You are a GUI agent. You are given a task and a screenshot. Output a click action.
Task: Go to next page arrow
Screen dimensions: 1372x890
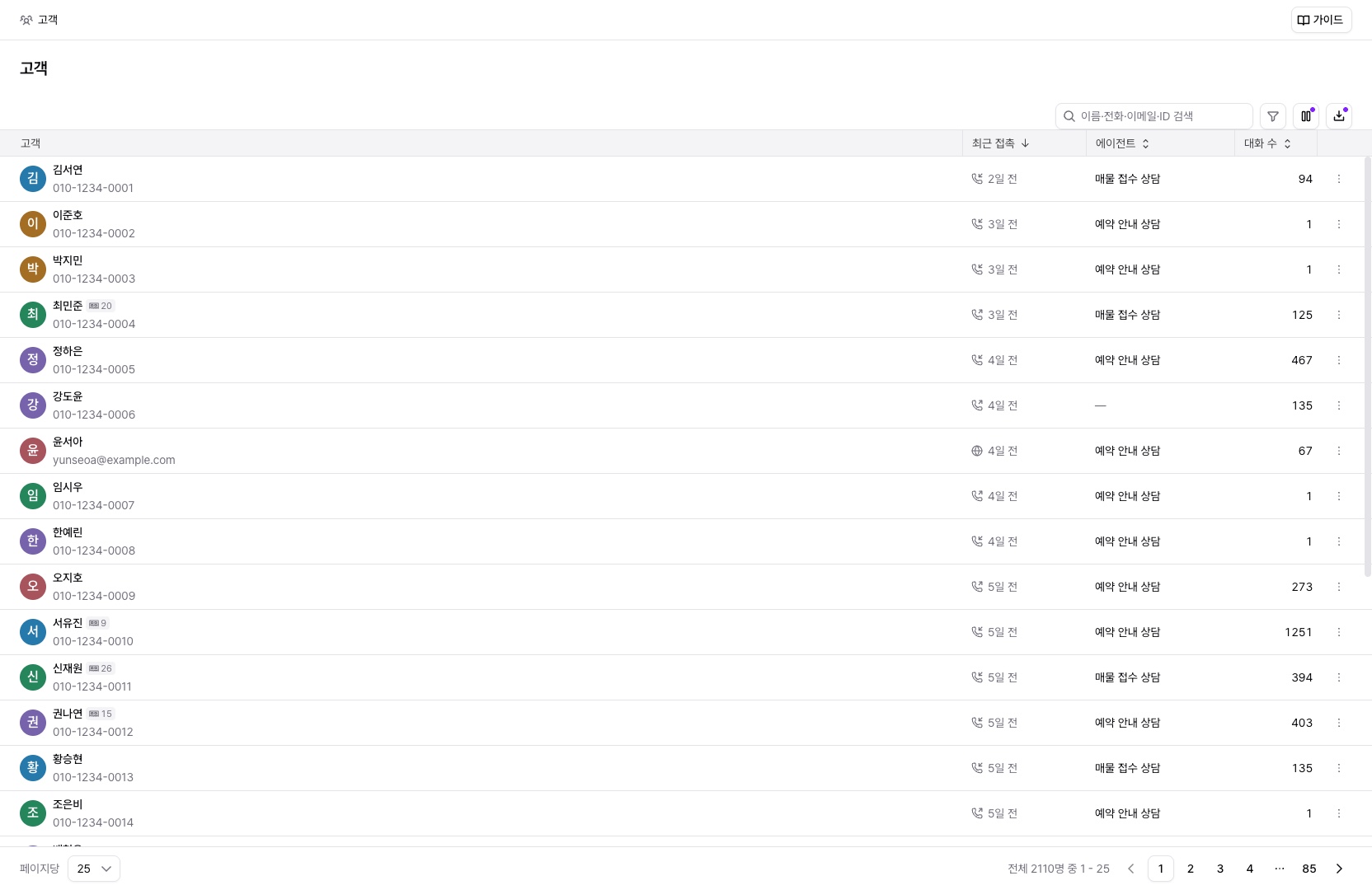point(1339,869)
